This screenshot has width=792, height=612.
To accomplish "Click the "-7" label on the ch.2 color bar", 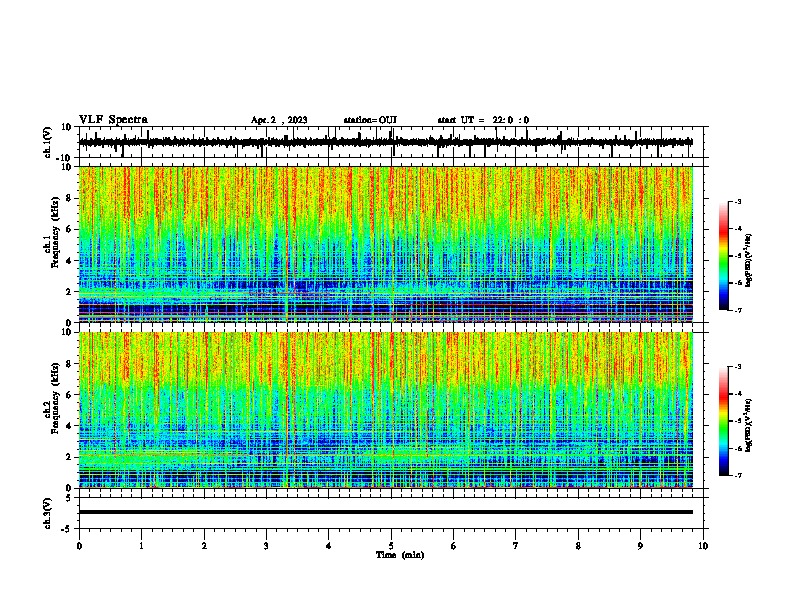I will point(738,476).
